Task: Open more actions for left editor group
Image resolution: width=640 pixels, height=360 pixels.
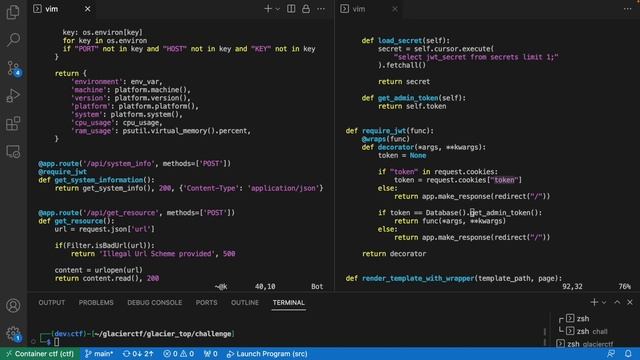Action: pos(321,9)
